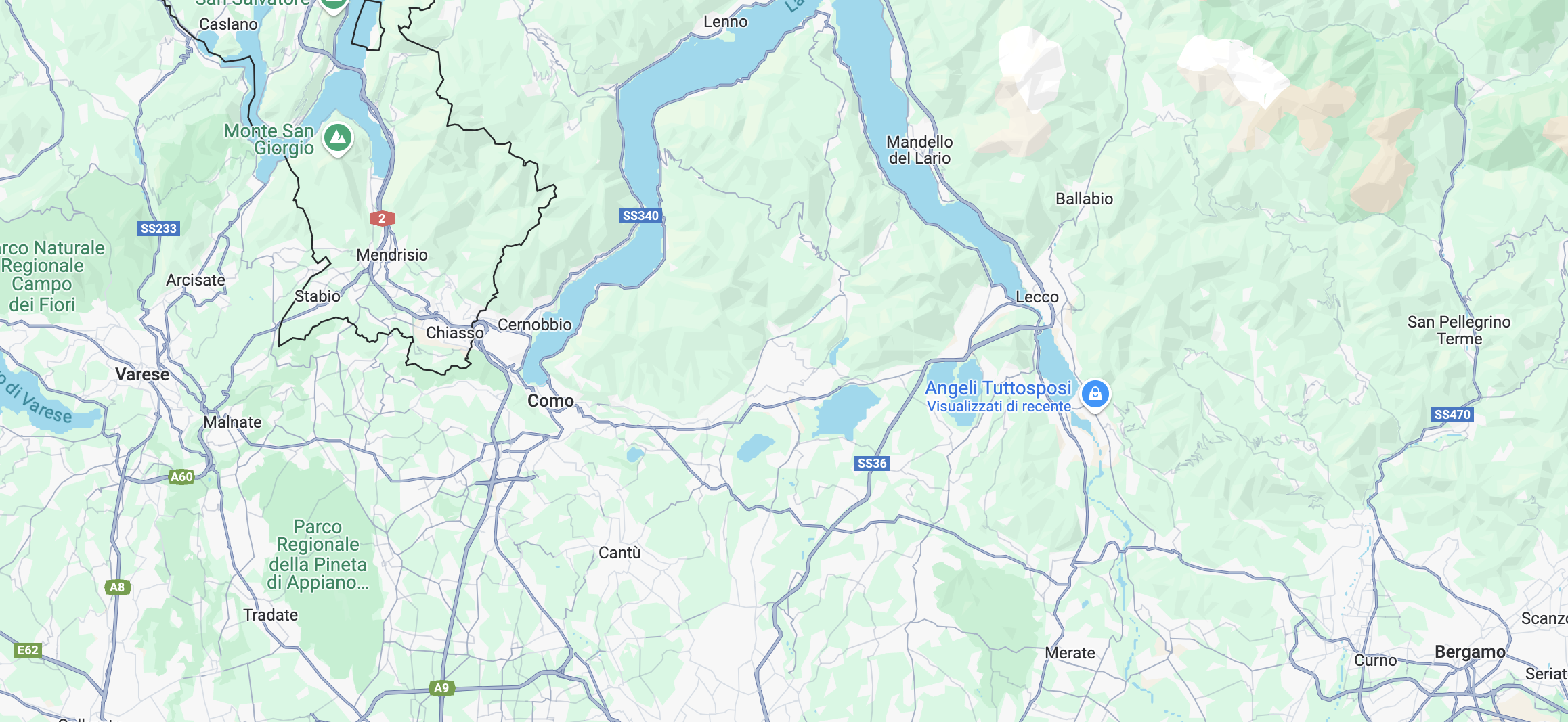Select the E62 road badge
This screenshot has height=722, width=1568.
pyautogui.click(x=28, y=650)
